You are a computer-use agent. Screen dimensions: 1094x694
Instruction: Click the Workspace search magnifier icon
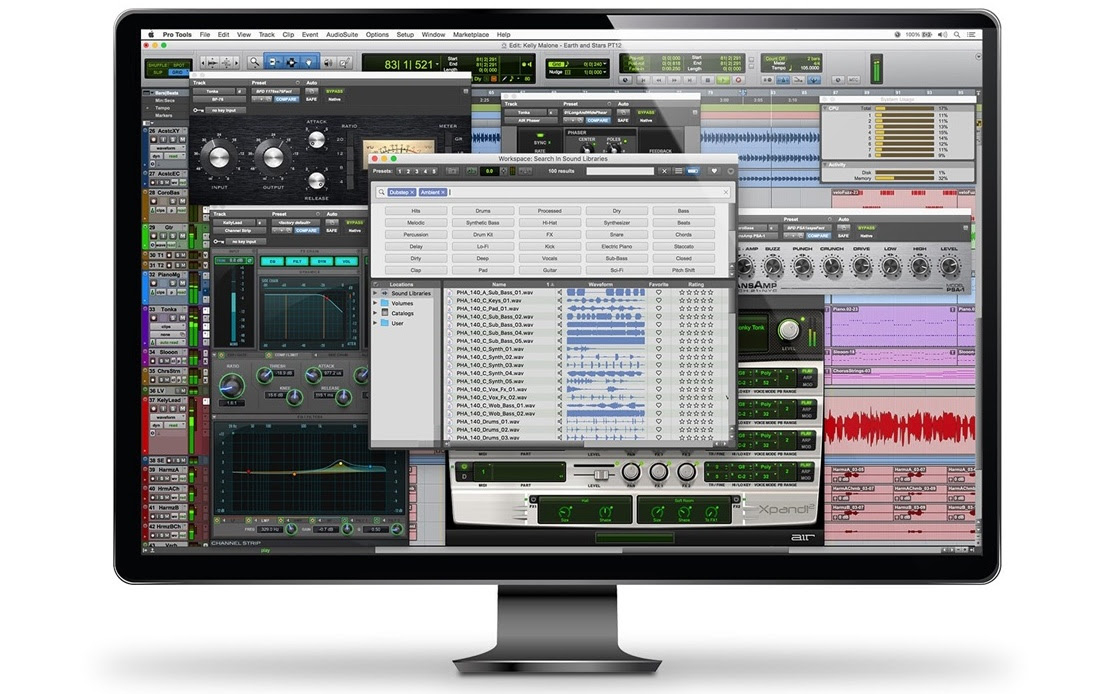[382, 193]
